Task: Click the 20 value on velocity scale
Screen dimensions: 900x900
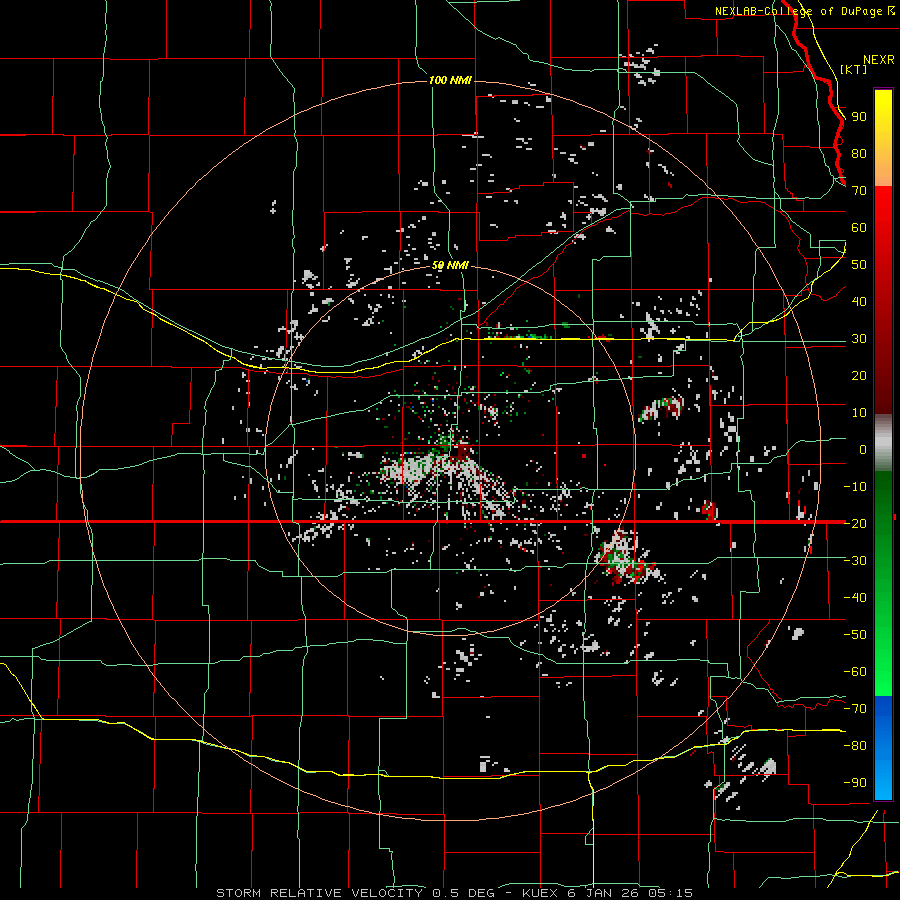Action: [859, 376]
